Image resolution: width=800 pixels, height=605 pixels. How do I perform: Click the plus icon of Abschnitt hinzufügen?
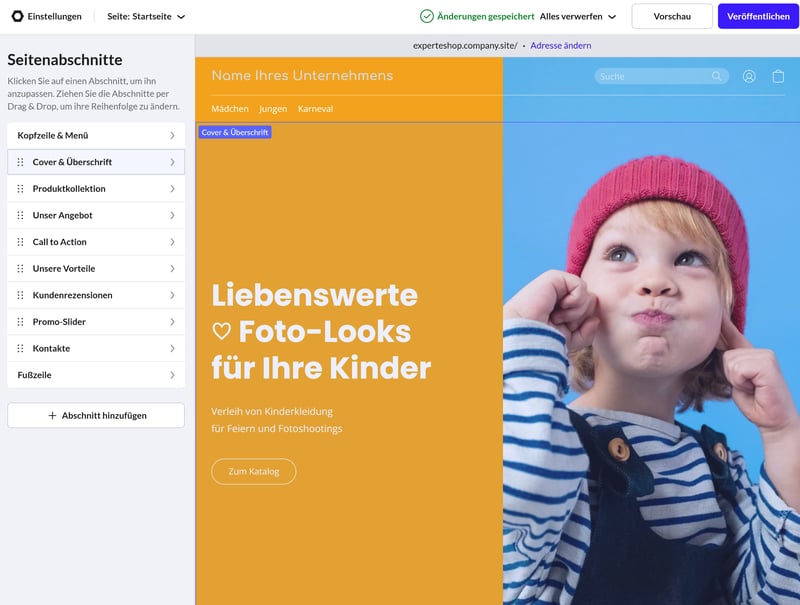pos(52,416)
